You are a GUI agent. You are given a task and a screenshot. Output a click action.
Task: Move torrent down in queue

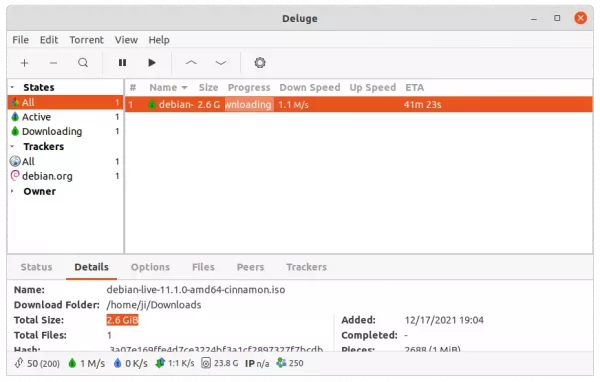click(221, 63)
